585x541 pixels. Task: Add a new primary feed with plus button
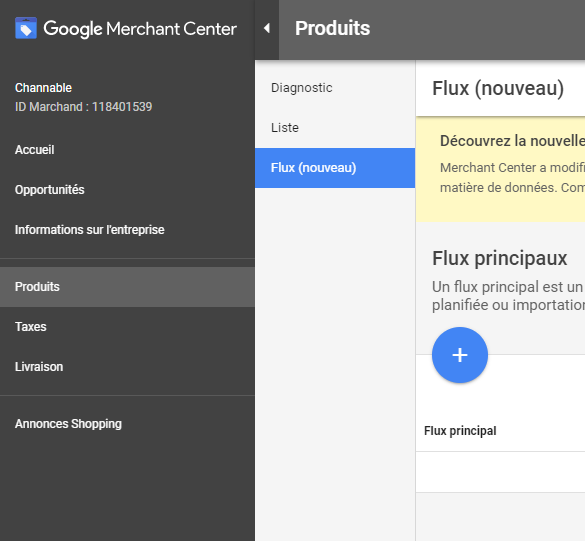tap(460, 355)
